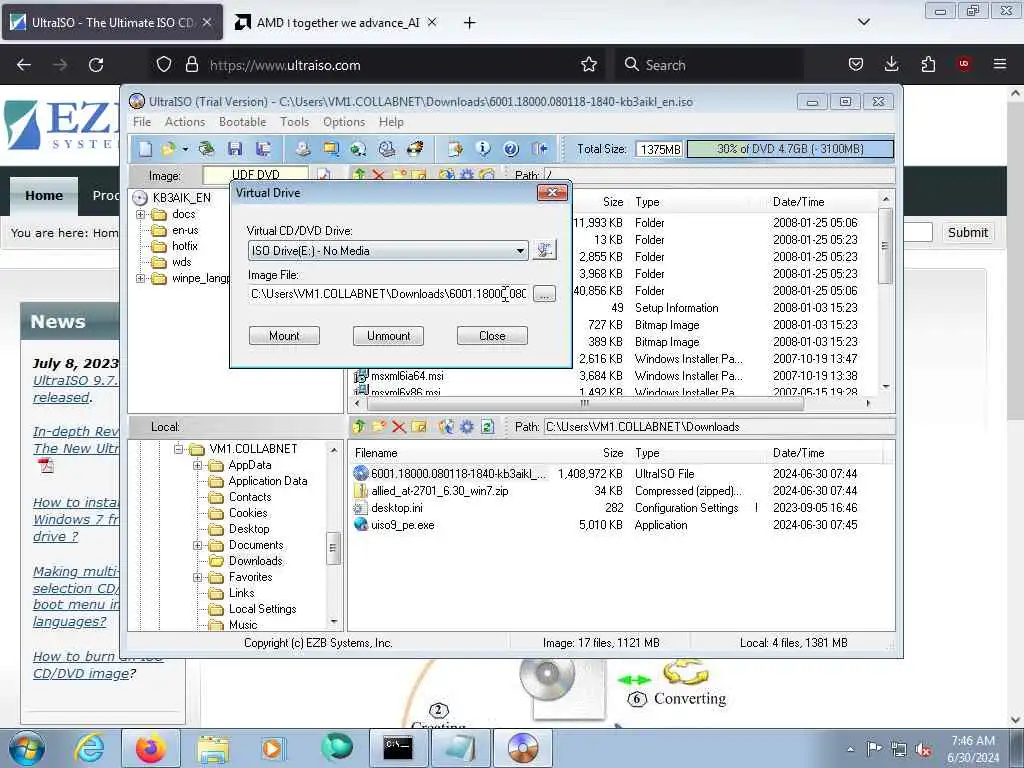Click the local tree vertical scrollbar thumb
1024x768 pixels.
click(x=333, y=549)
